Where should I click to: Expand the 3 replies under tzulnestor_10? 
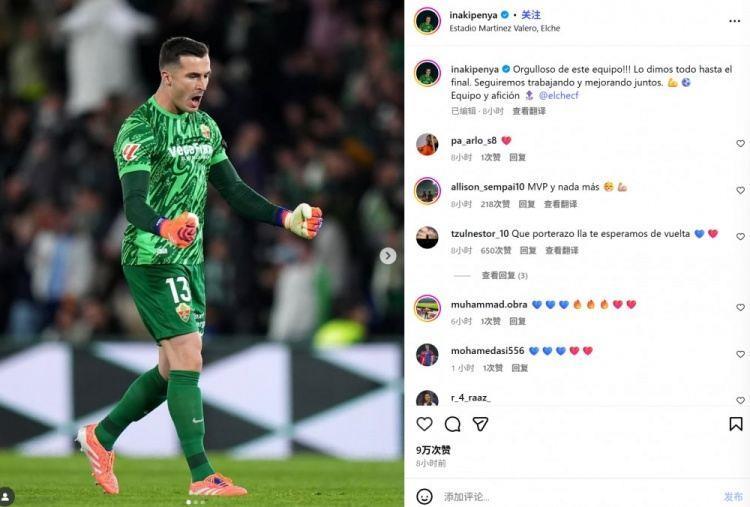click(504, 276)
